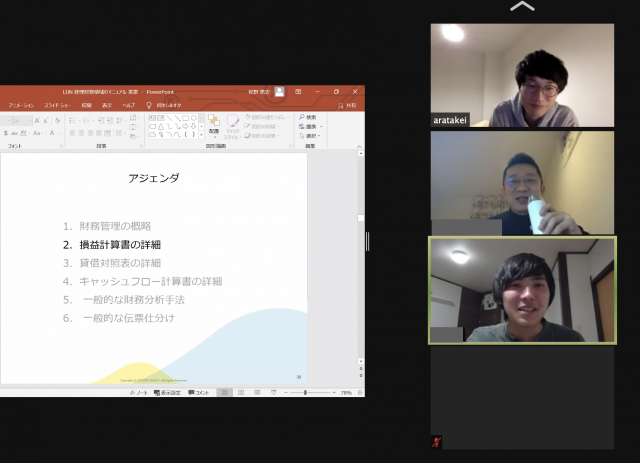Select triangle shape in gallery
The image size is (640, 463).
point(161,126)
